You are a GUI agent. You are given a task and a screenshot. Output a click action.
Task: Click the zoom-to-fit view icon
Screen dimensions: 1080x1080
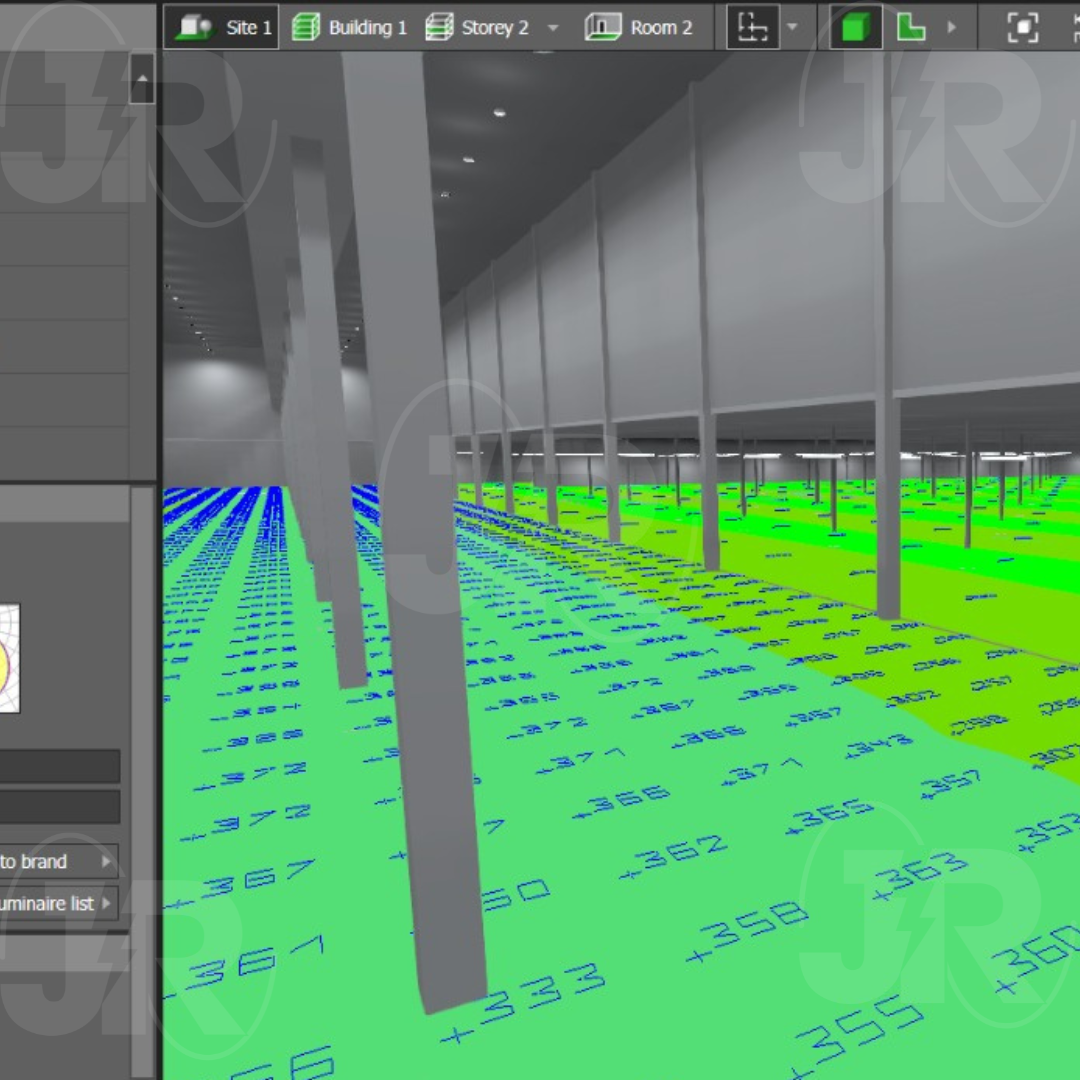point(1022,27)
